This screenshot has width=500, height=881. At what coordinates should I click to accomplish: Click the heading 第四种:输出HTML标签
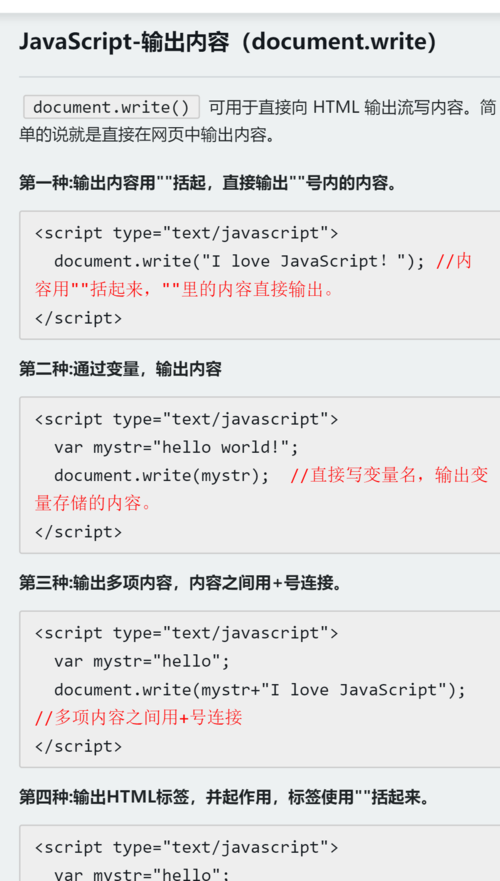224,797
